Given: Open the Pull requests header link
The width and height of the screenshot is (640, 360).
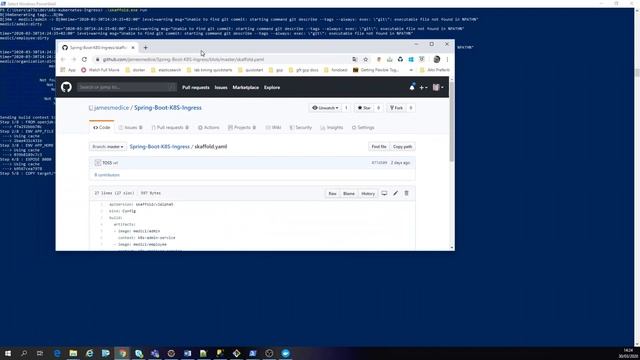Looking at the screenshot, I should click(196, 87).
